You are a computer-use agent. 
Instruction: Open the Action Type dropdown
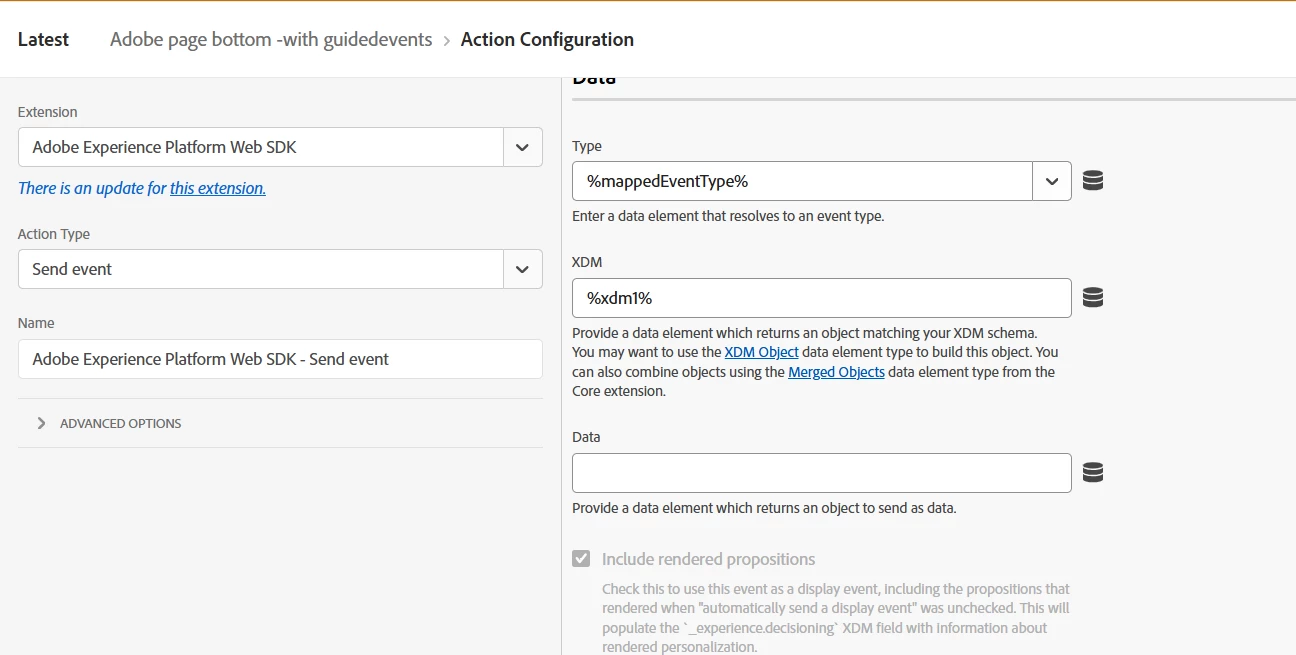[x=522, y=269]
